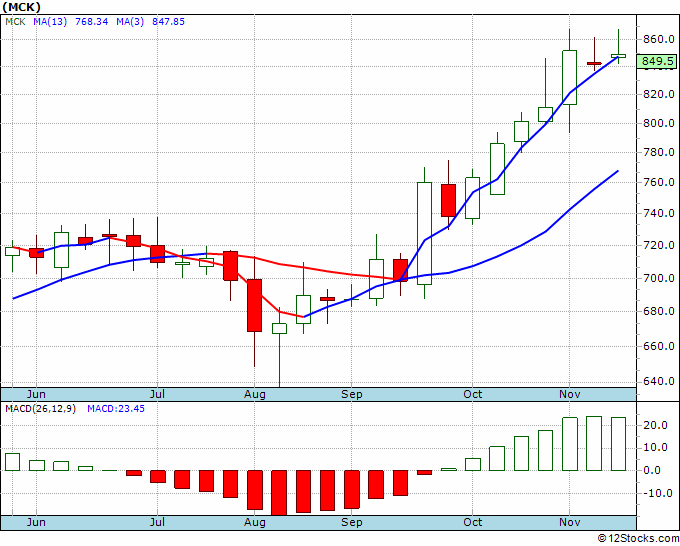Click the 780.0 price axis label
The image size is (680, 546).
pos(659,152)
